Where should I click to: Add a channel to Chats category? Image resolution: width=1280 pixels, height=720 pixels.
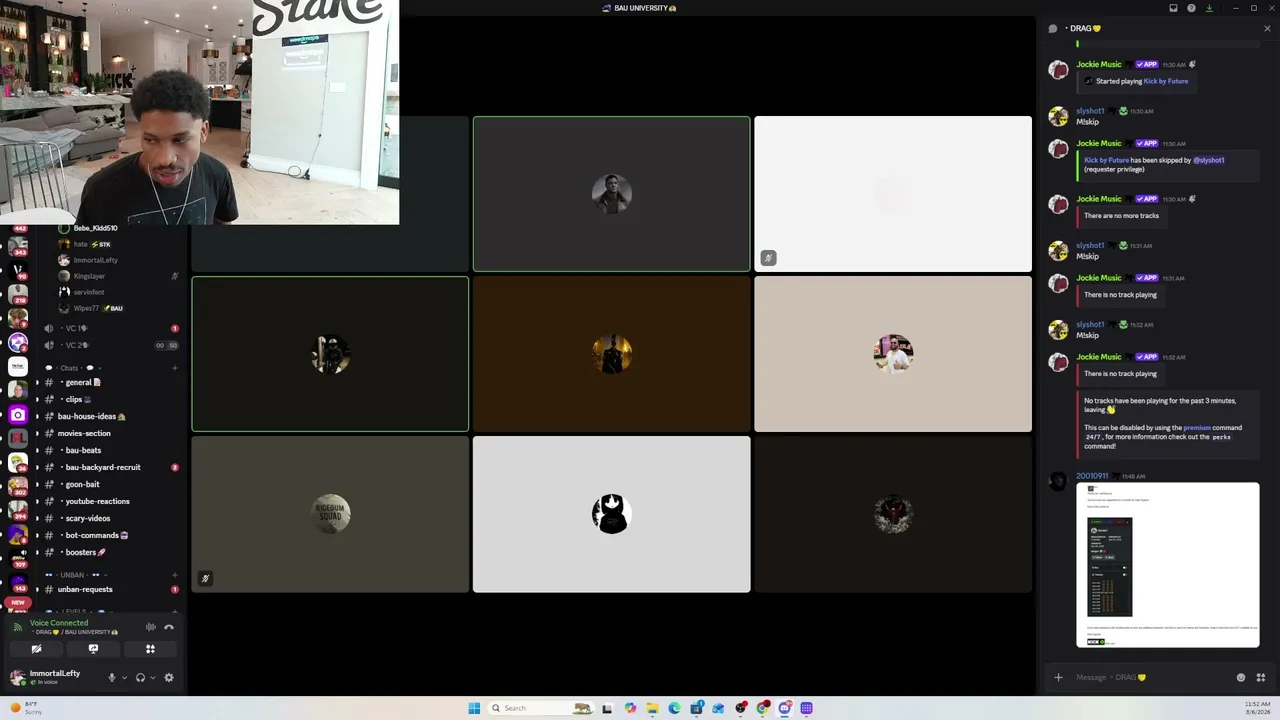click(x=175, y=368)
